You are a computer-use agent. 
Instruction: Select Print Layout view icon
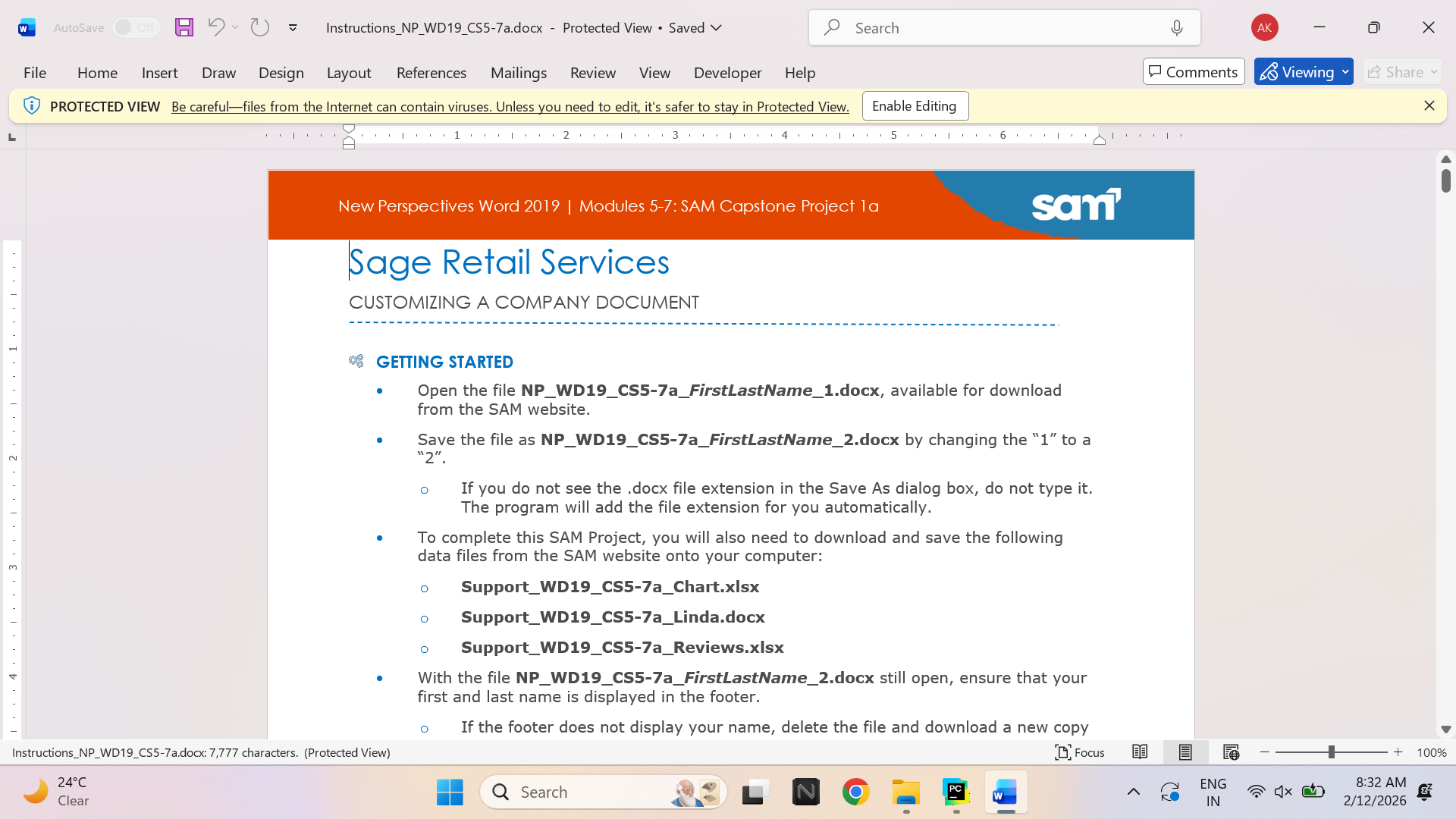point(1185,752)
